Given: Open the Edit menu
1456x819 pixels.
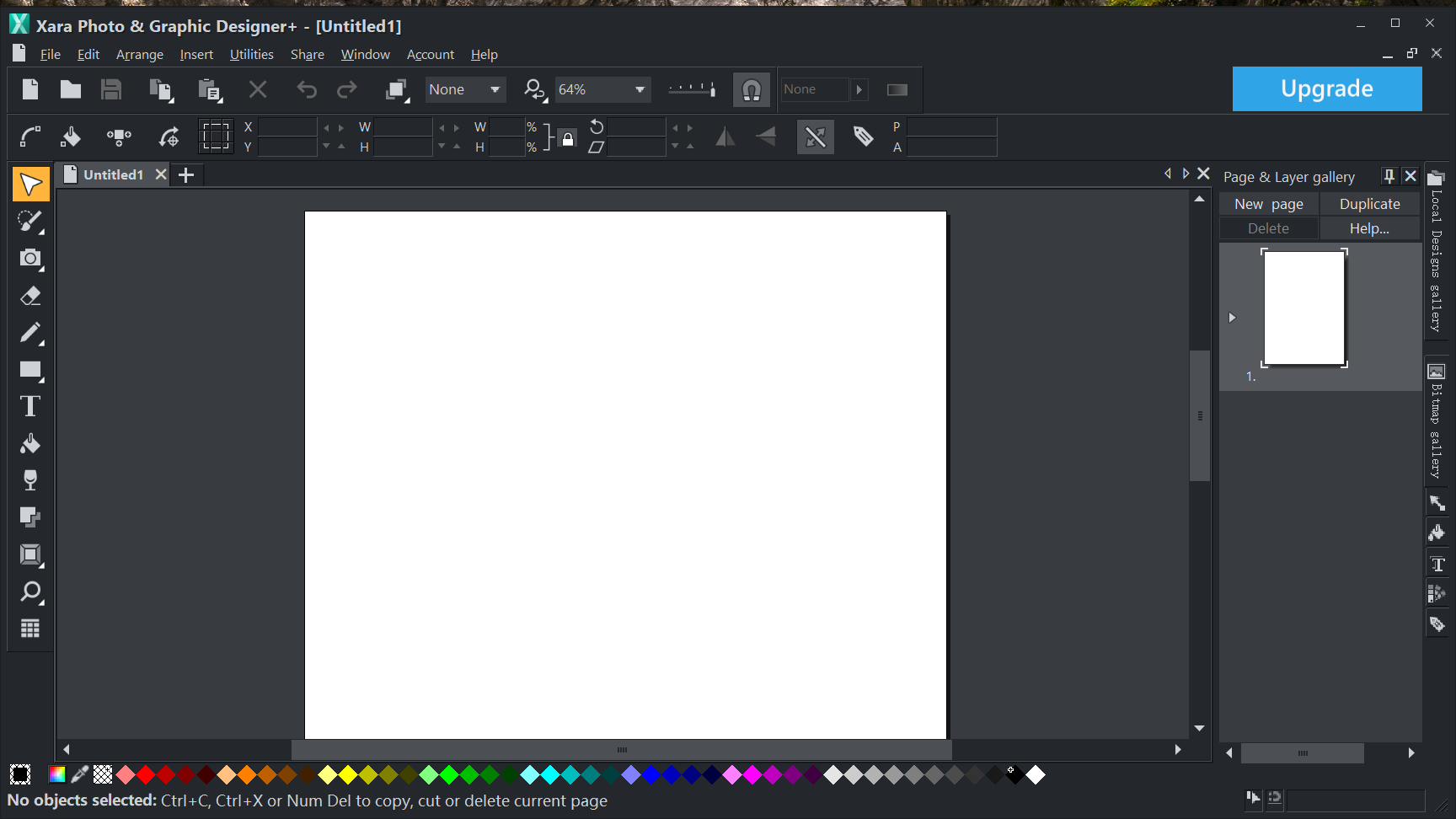Looking at the screenshot, I should point(88,54).
